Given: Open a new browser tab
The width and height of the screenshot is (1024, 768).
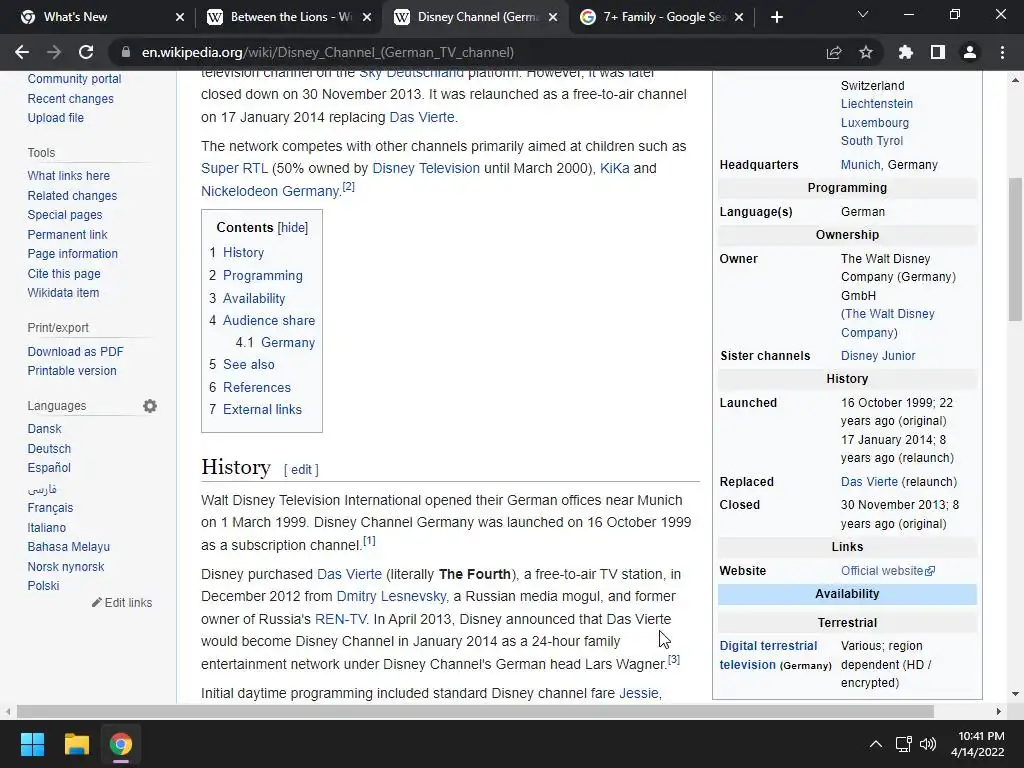Looking at the screenshot, I should pos(776,17).
